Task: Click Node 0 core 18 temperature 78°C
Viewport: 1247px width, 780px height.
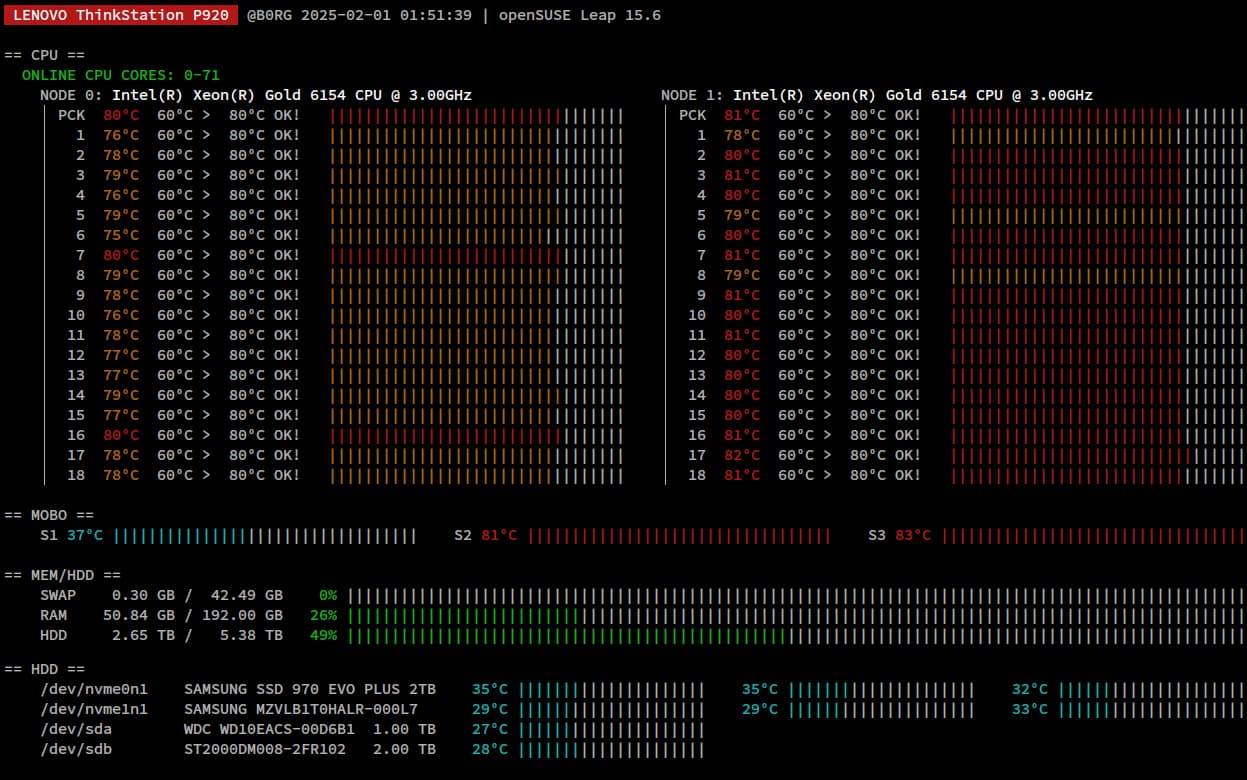Action: 121,475
